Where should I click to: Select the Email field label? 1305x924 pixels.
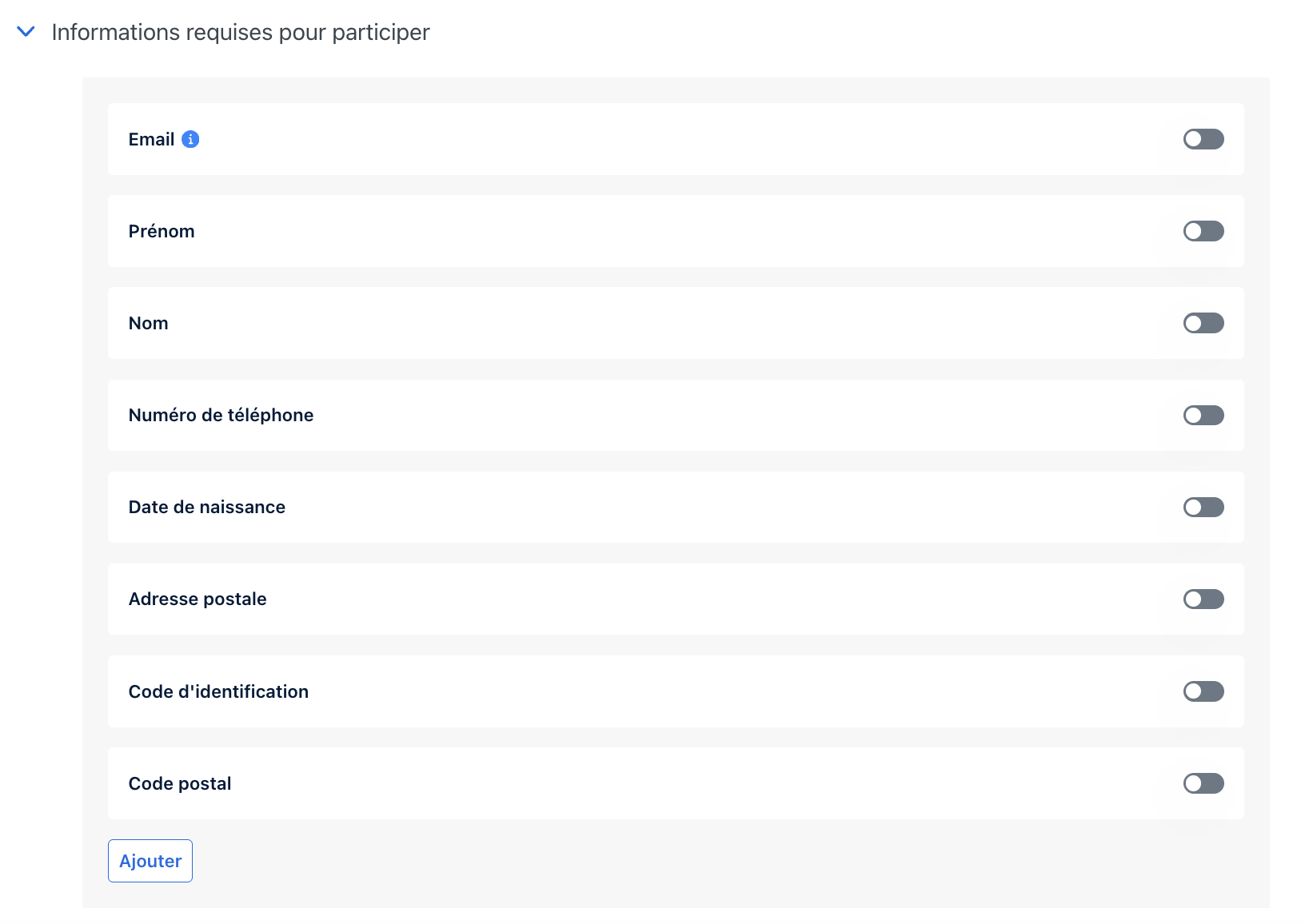(151, 139)
